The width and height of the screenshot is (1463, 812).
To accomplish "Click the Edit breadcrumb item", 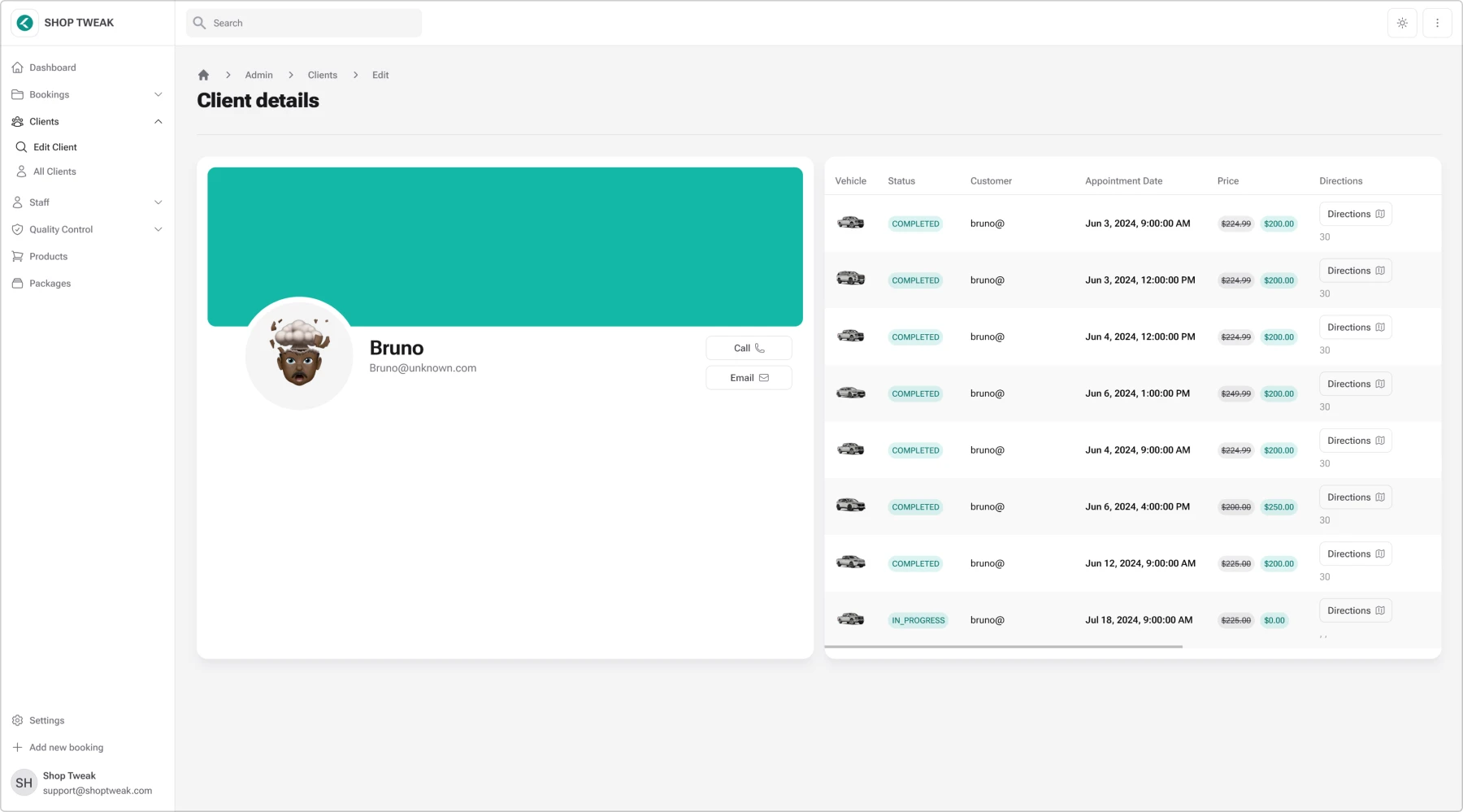I will pos(380,75).
